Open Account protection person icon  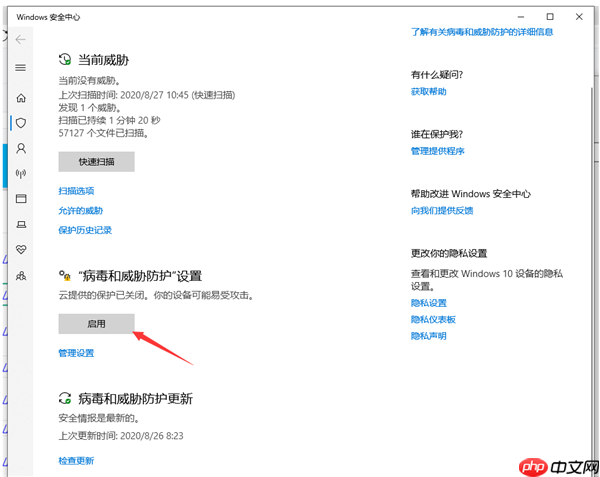[21, 148]
